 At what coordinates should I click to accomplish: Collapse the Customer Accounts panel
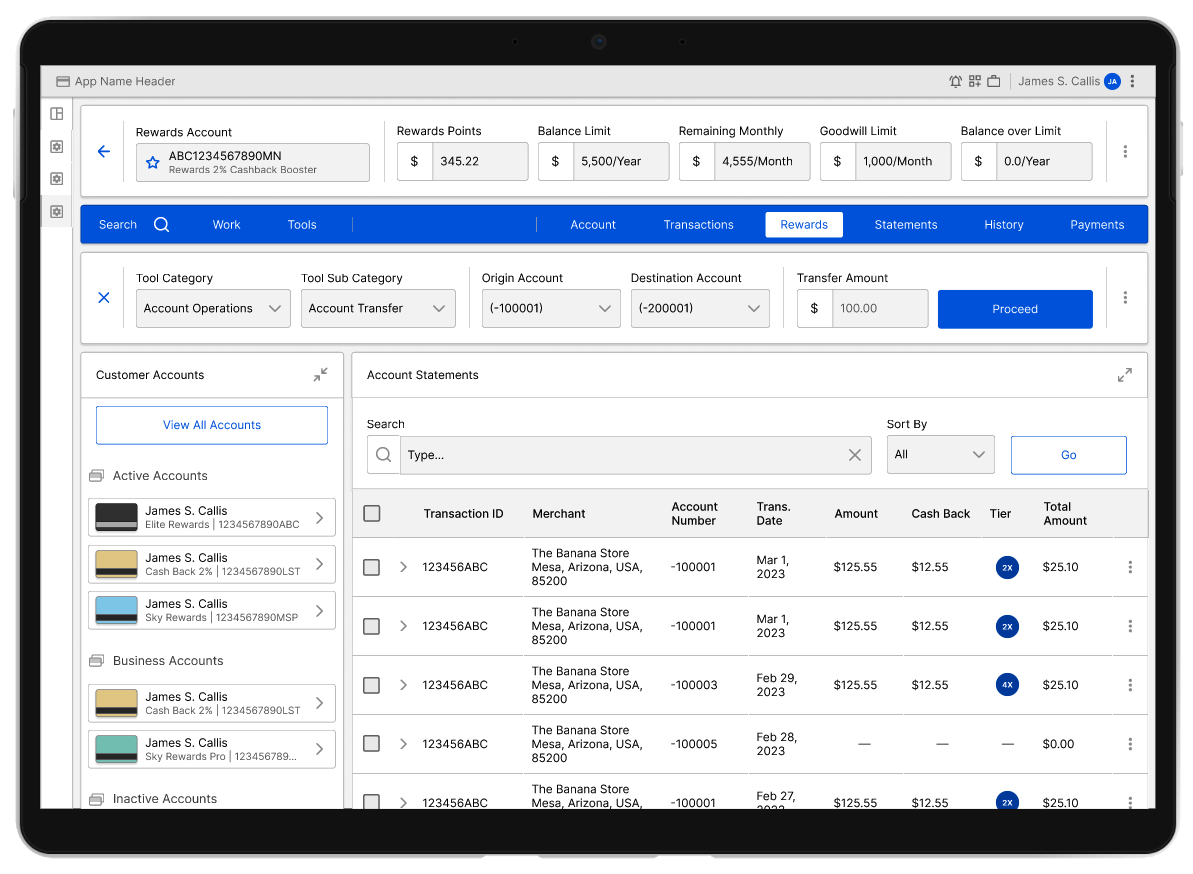(x=320, y=375)
